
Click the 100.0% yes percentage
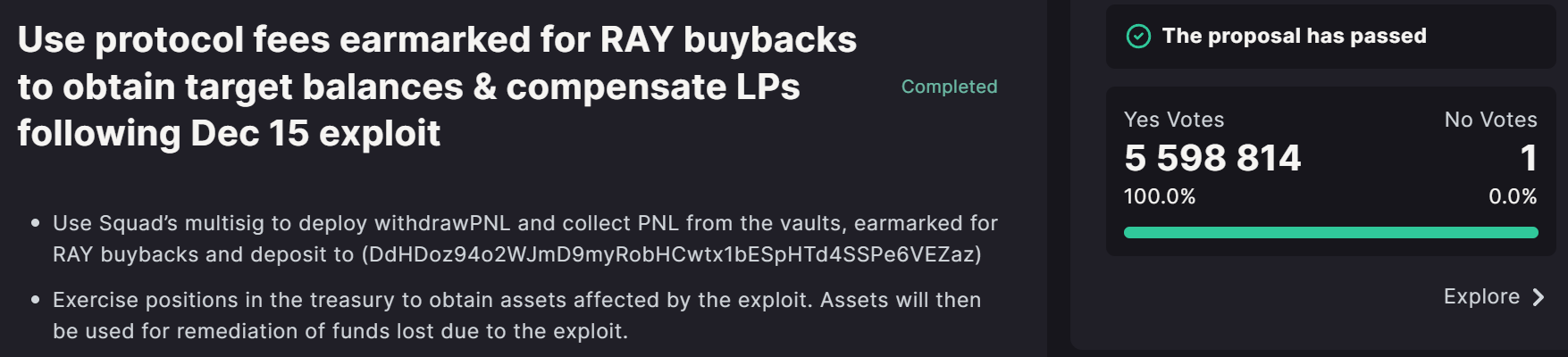1160,196
